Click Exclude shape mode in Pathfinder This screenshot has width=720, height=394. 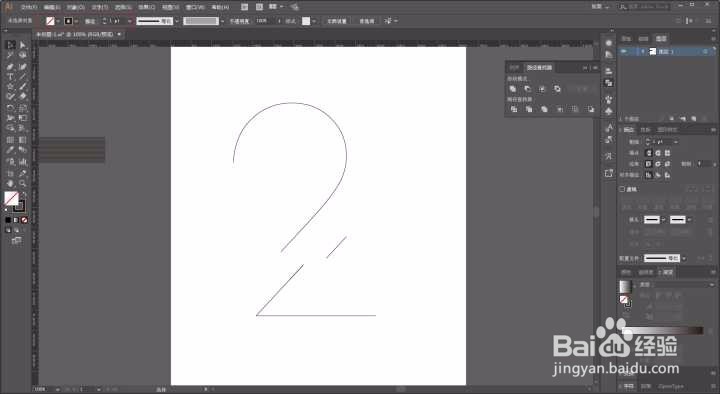click(x=557, y=89)
